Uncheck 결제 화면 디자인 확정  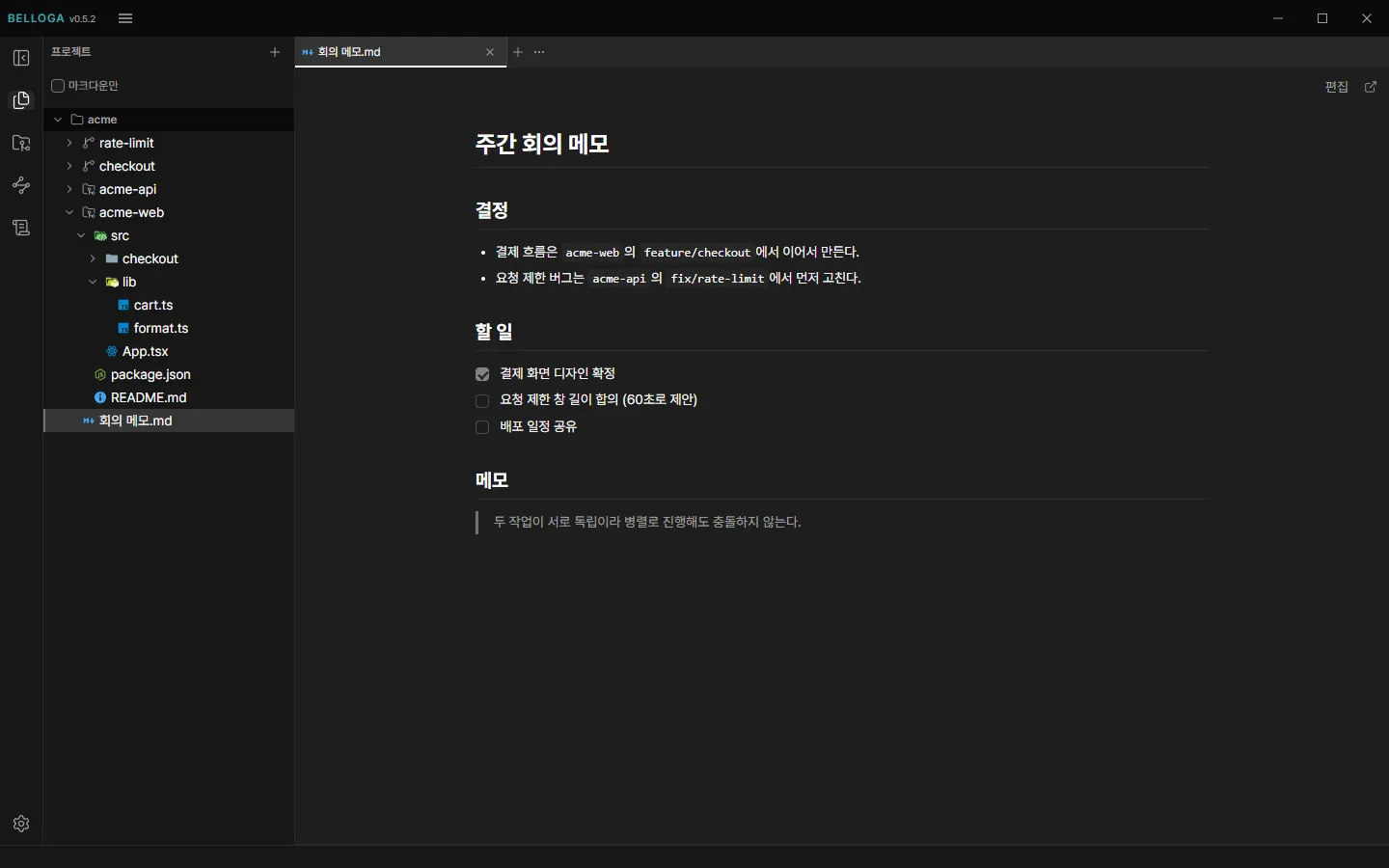[x=482, y=374]
